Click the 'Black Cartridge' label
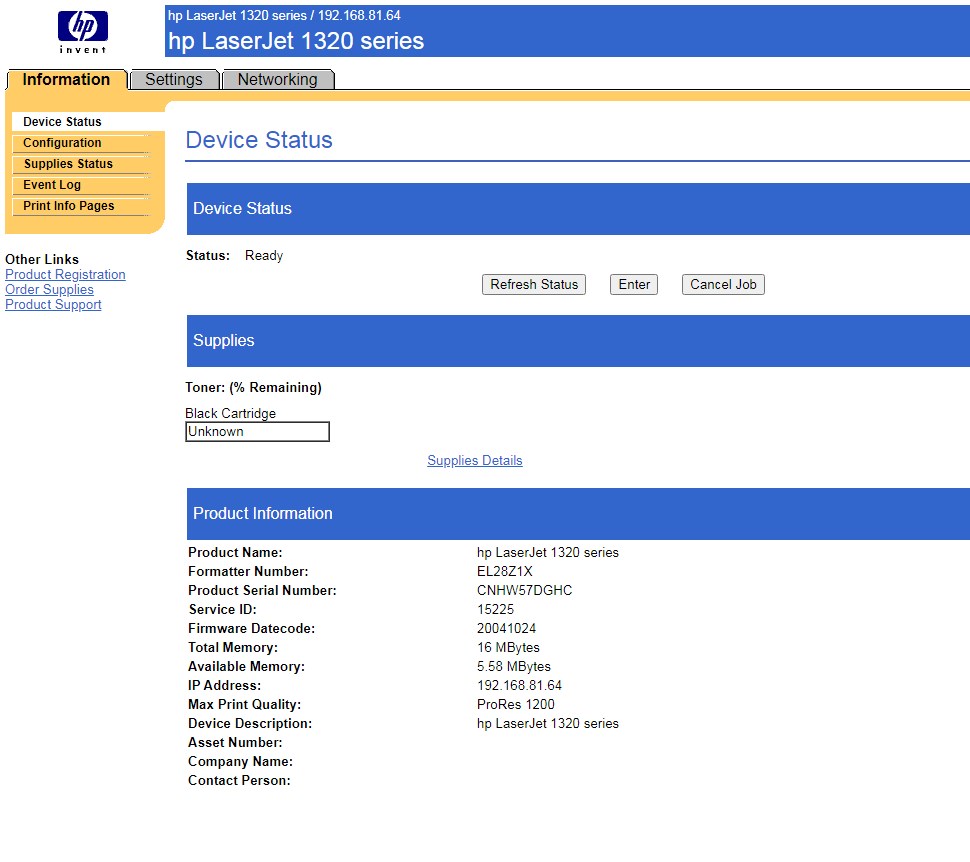 coord(231,413)
